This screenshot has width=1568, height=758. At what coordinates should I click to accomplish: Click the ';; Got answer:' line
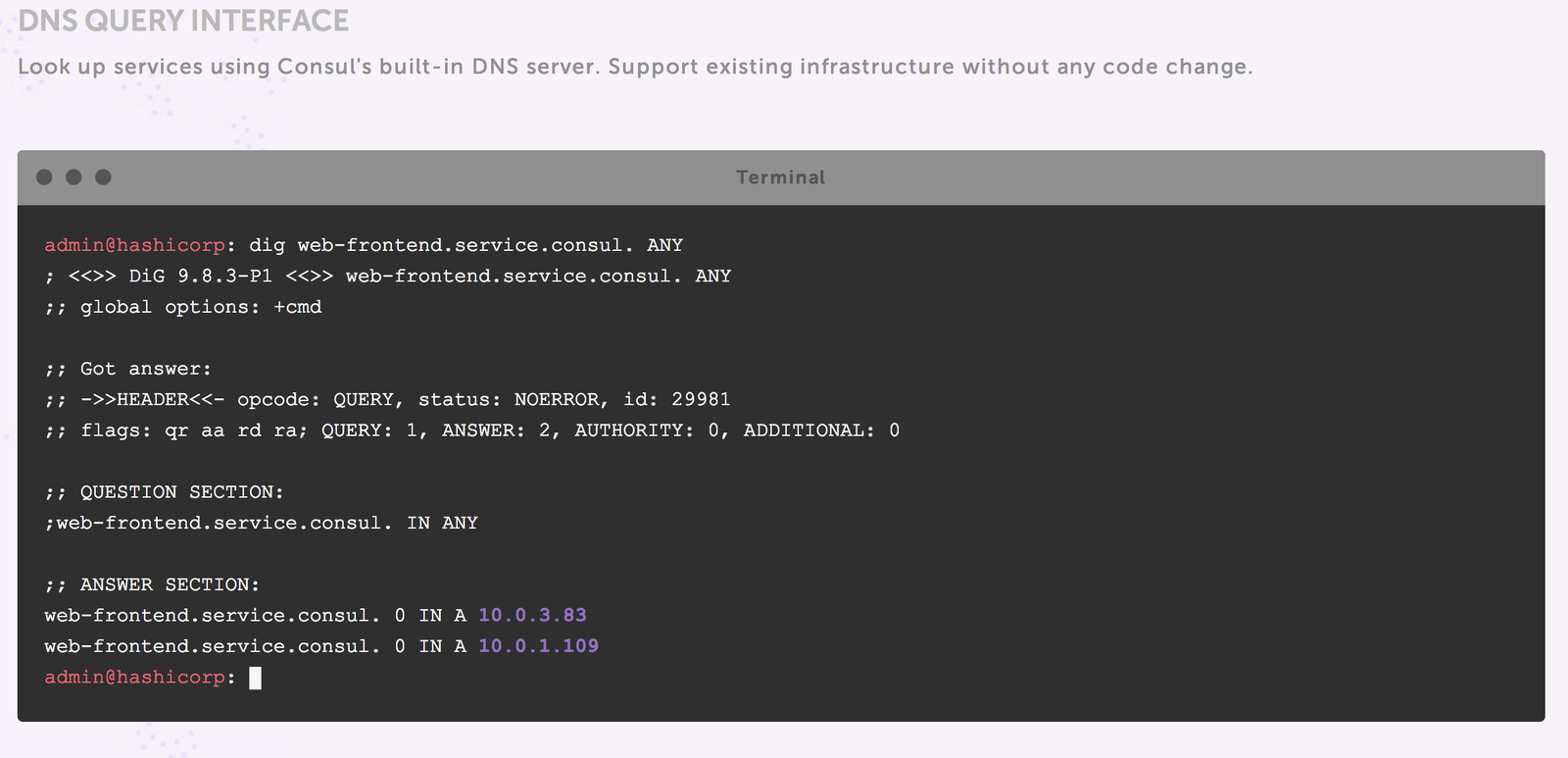(128, 369)
